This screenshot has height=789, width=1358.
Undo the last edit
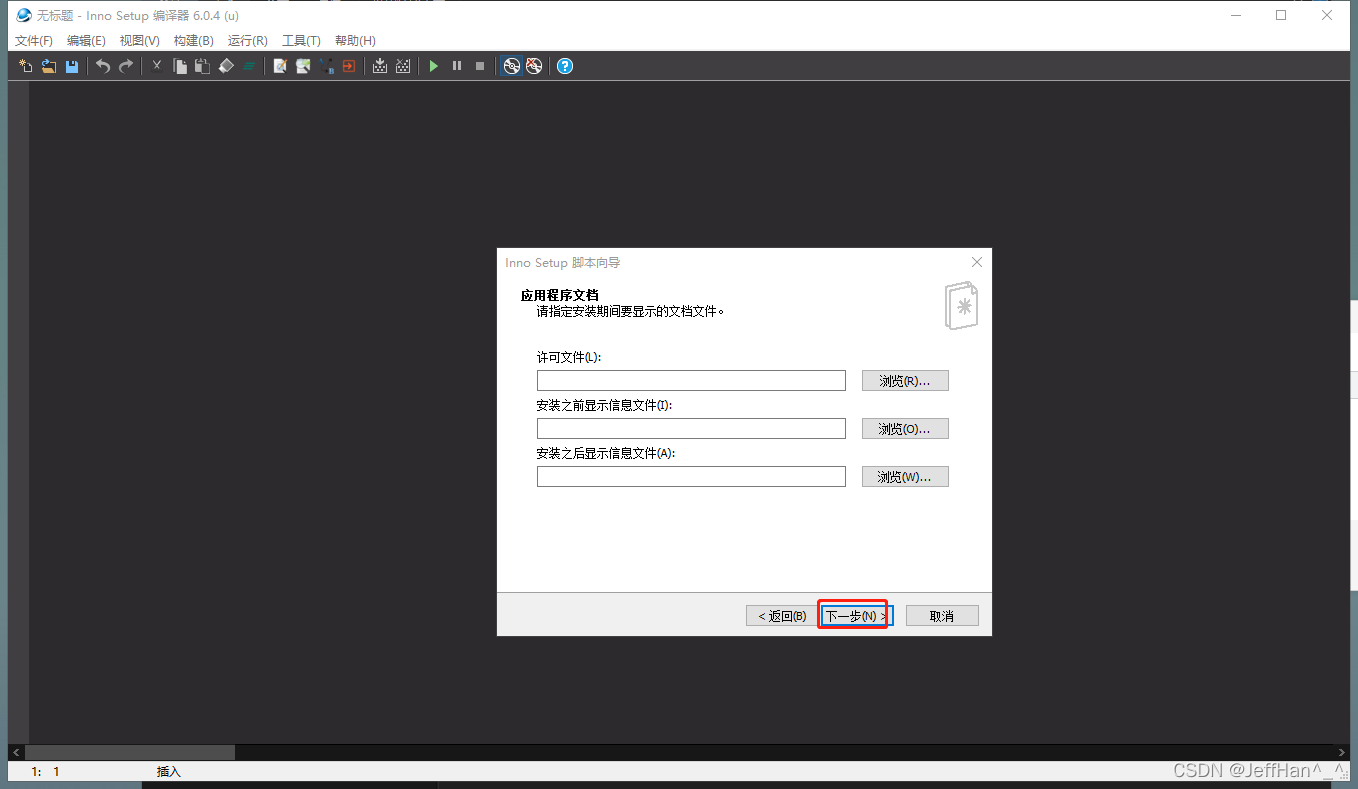coord(103,66)
